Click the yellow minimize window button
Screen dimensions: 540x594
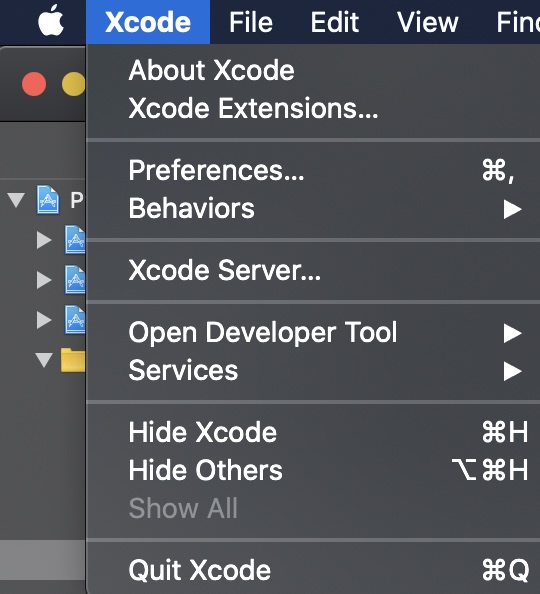coord(74,84)
